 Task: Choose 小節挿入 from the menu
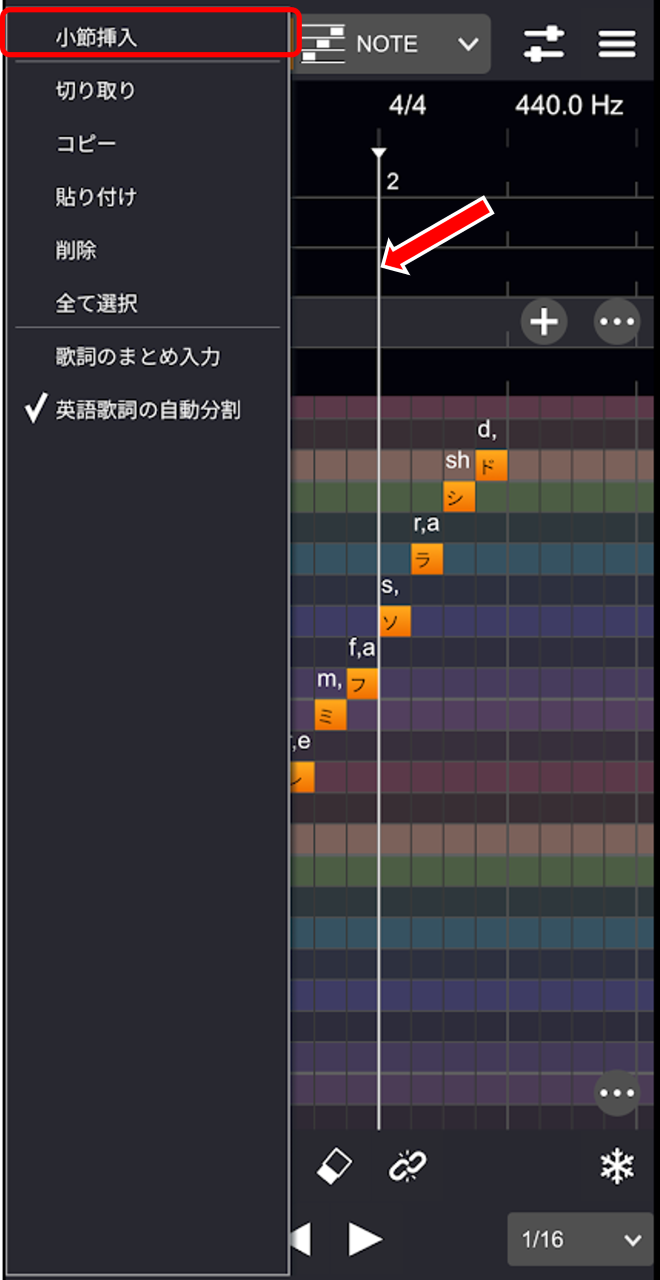click(96, 38)
